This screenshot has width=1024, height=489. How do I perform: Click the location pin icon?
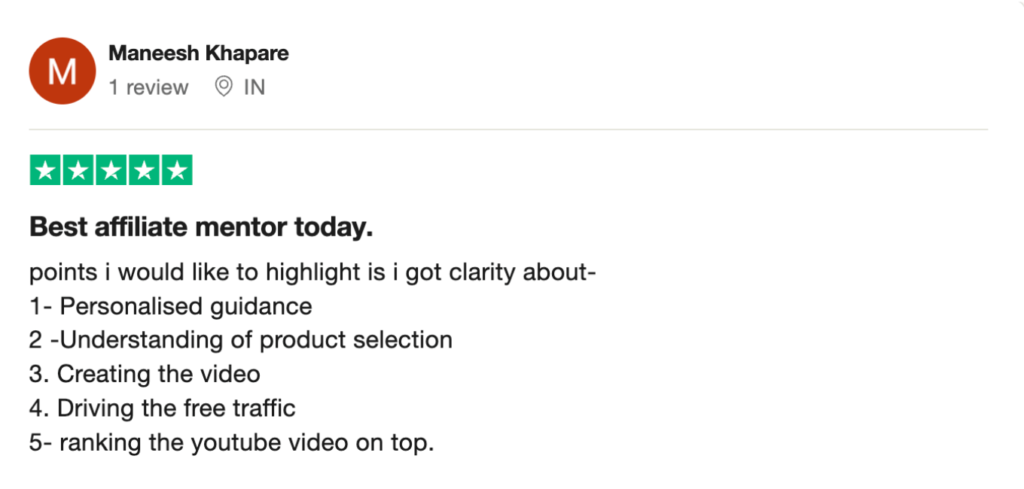coord(223,87)
